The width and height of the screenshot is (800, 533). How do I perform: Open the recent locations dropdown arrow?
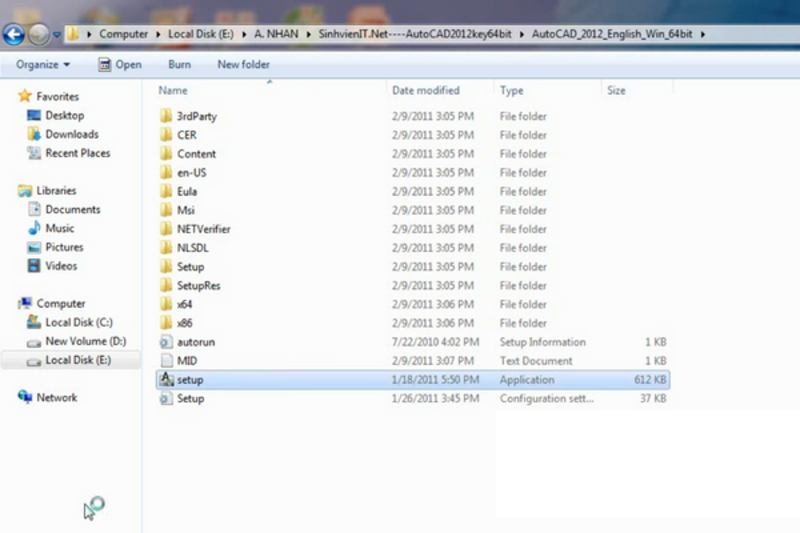click(57, 35)
